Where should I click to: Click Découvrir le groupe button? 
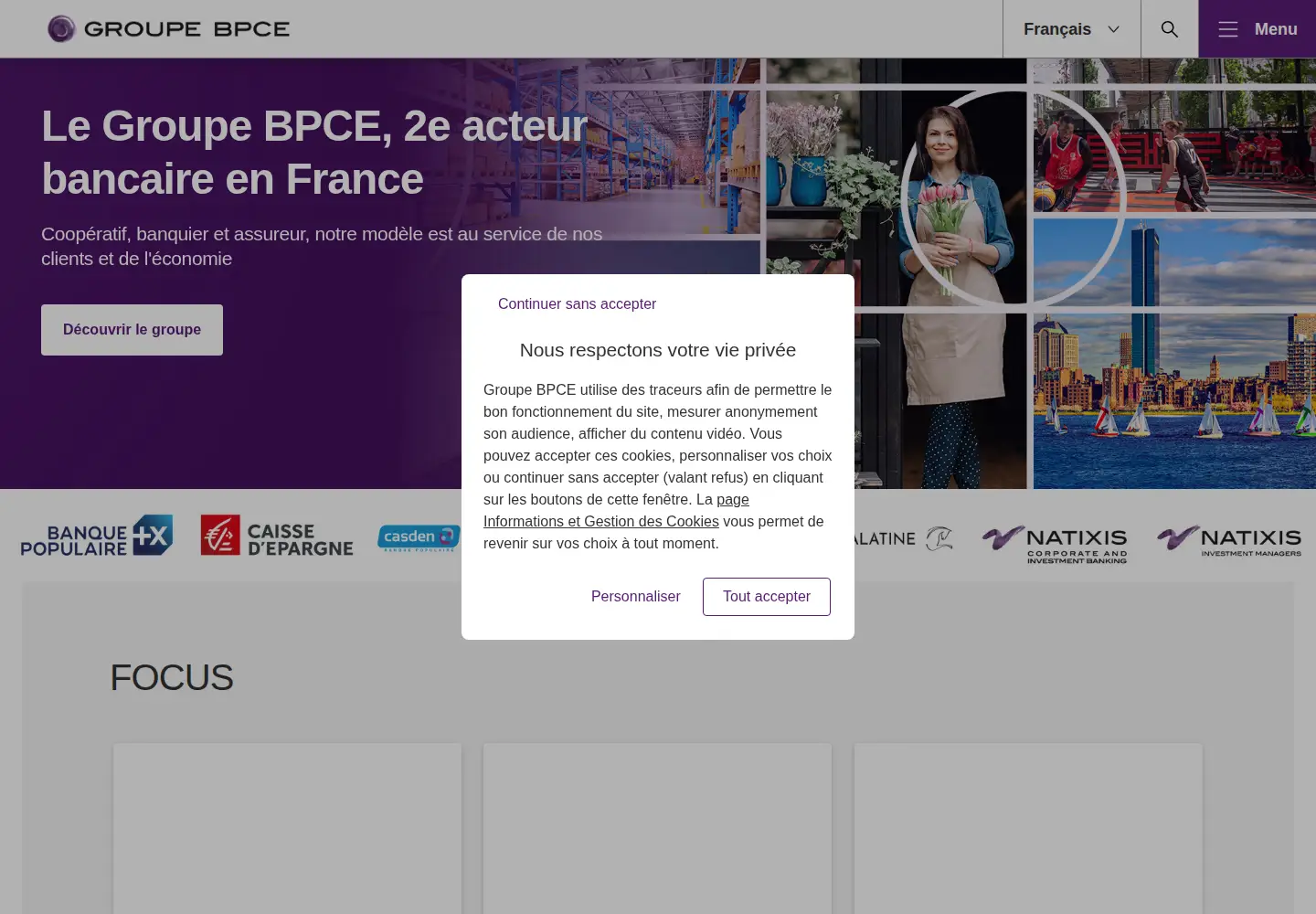132,330
